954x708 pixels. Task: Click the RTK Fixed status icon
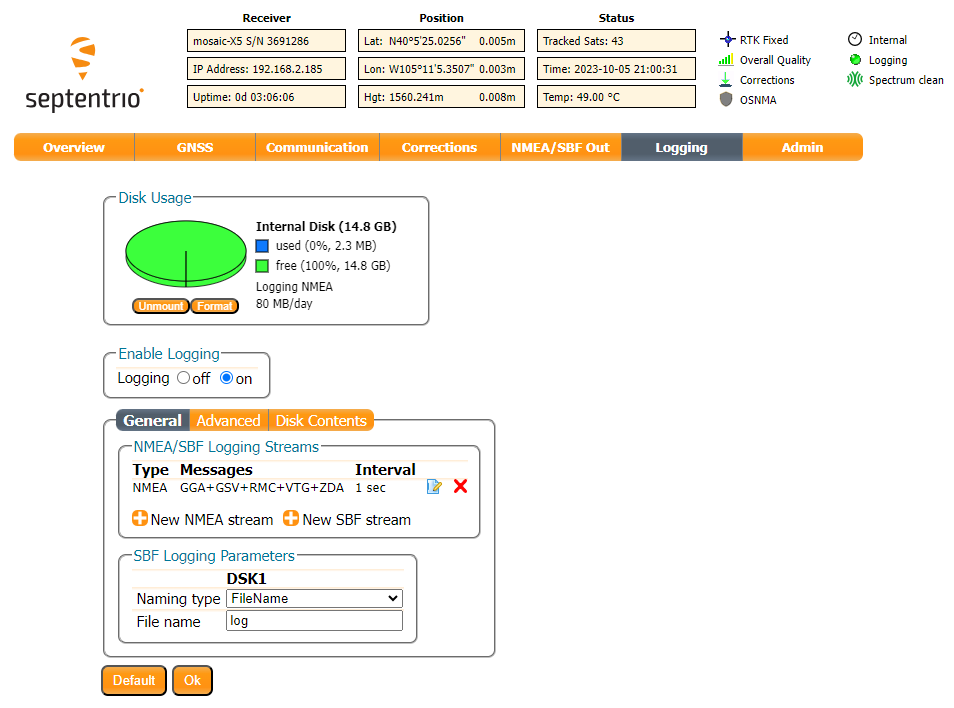click(x=727, y=40)
